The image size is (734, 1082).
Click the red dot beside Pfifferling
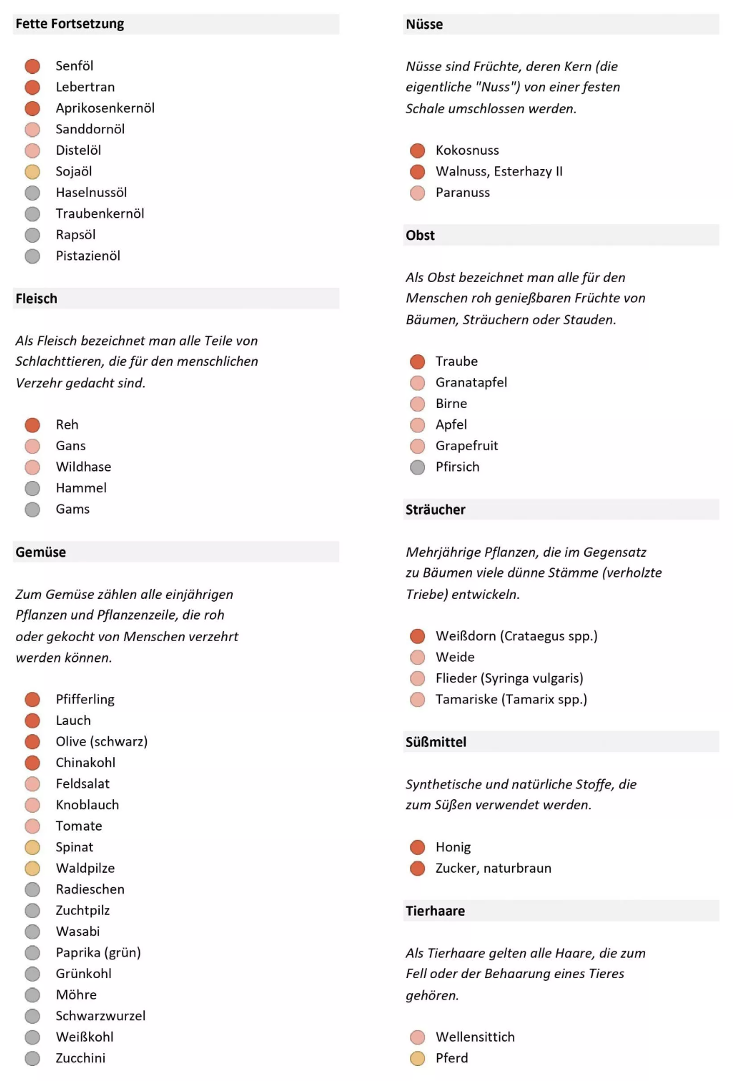point(32,700)
